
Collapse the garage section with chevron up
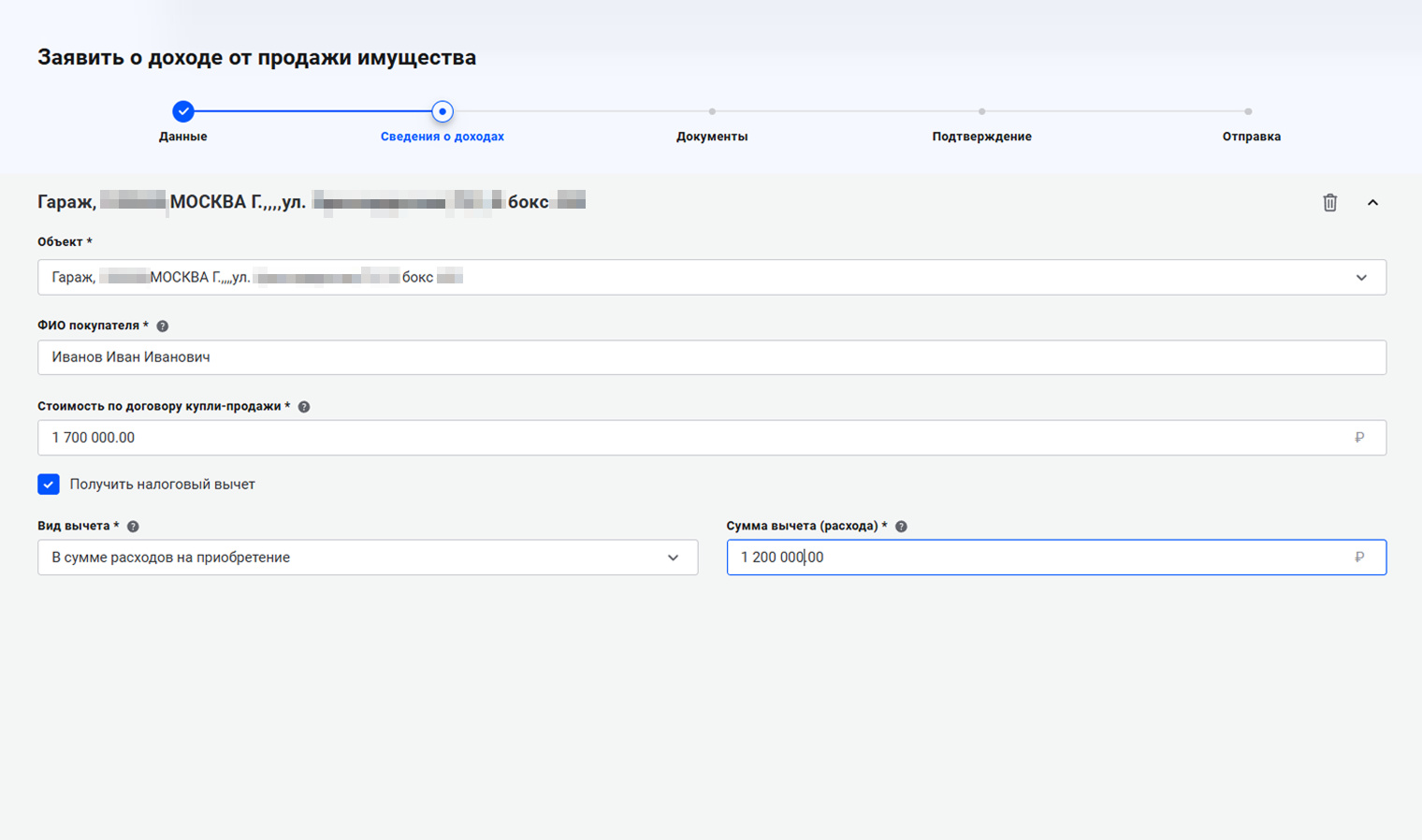(1372, 202)
